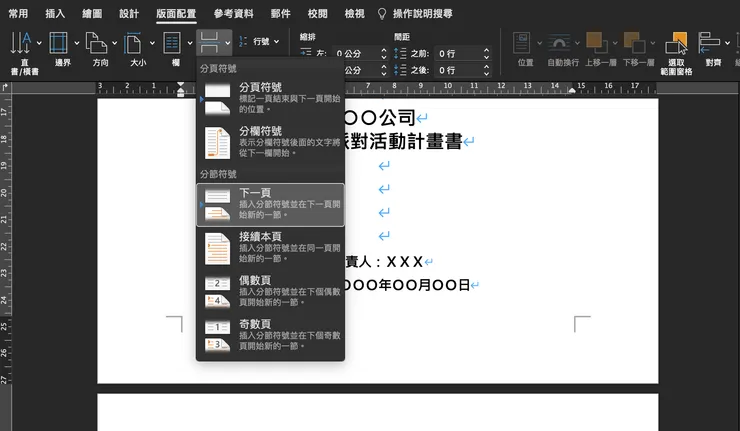740x431 pixels.
Task: Expand the 上移一層 dropdown arrow
Action: (x=615, y=43)
